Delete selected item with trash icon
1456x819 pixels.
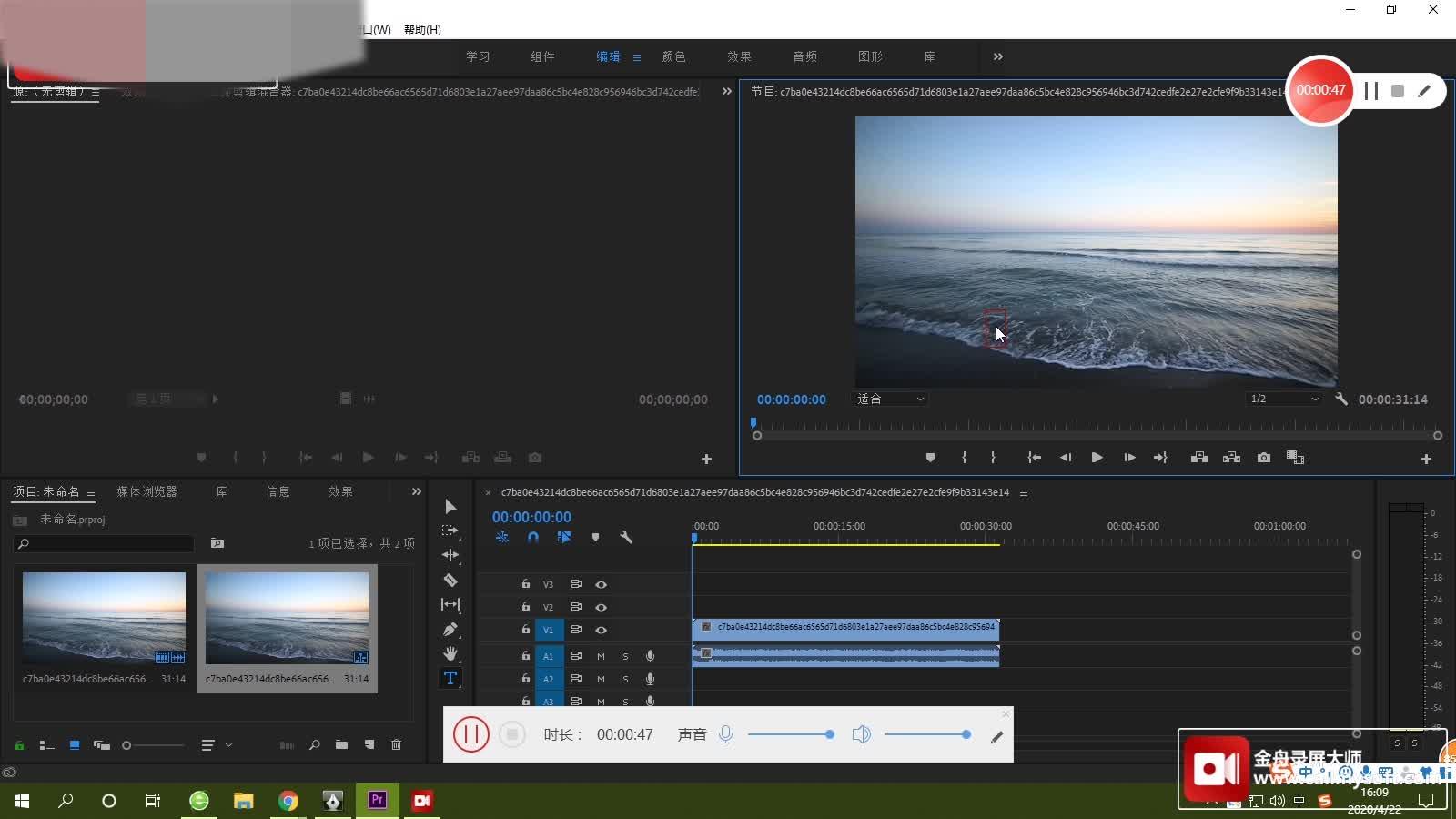[x=396, y=744]
